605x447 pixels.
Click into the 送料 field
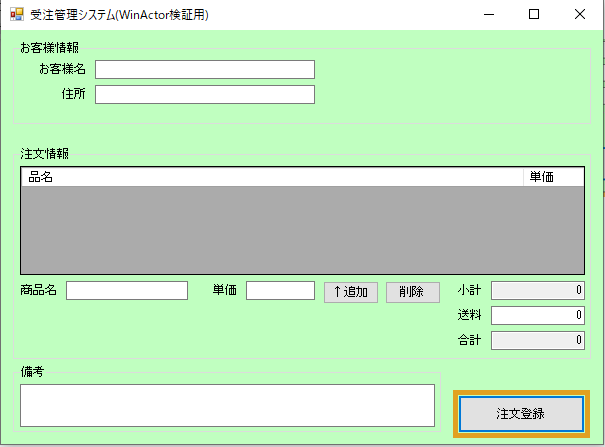click(537, 316)
